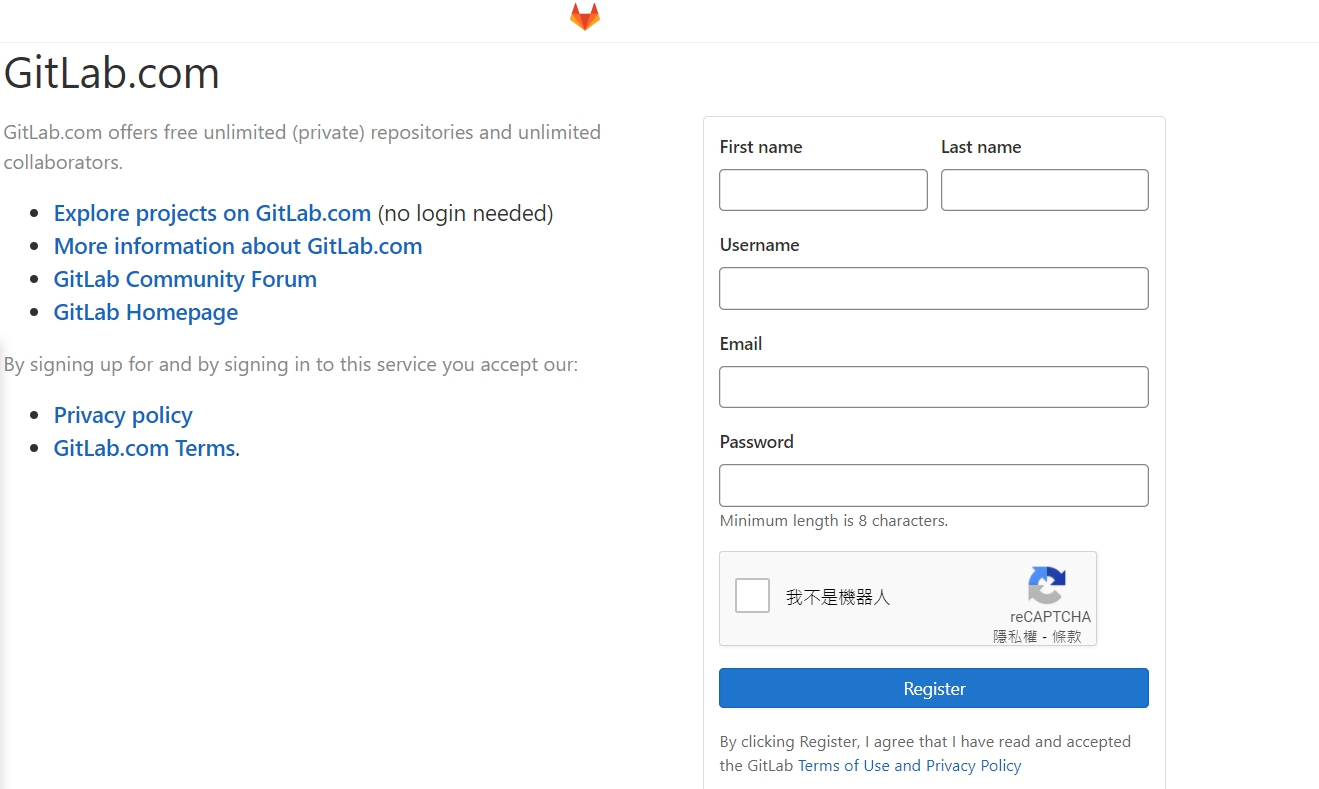Viewport: 1319px width, 789px height.
Task: Go to the GitLab Homepage link
Action: [146, 312]
